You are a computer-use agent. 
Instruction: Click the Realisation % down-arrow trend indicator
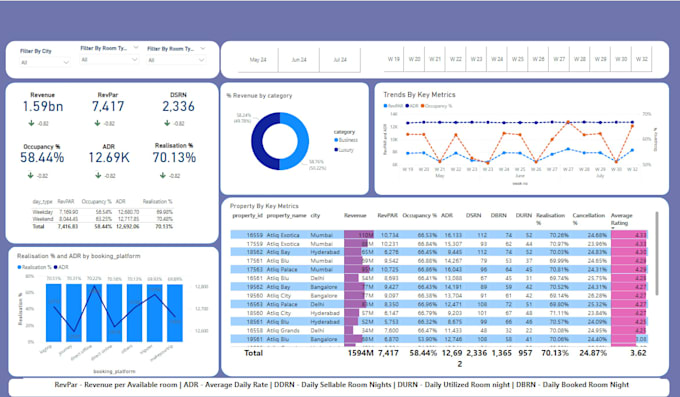click(x=163, y=175)
